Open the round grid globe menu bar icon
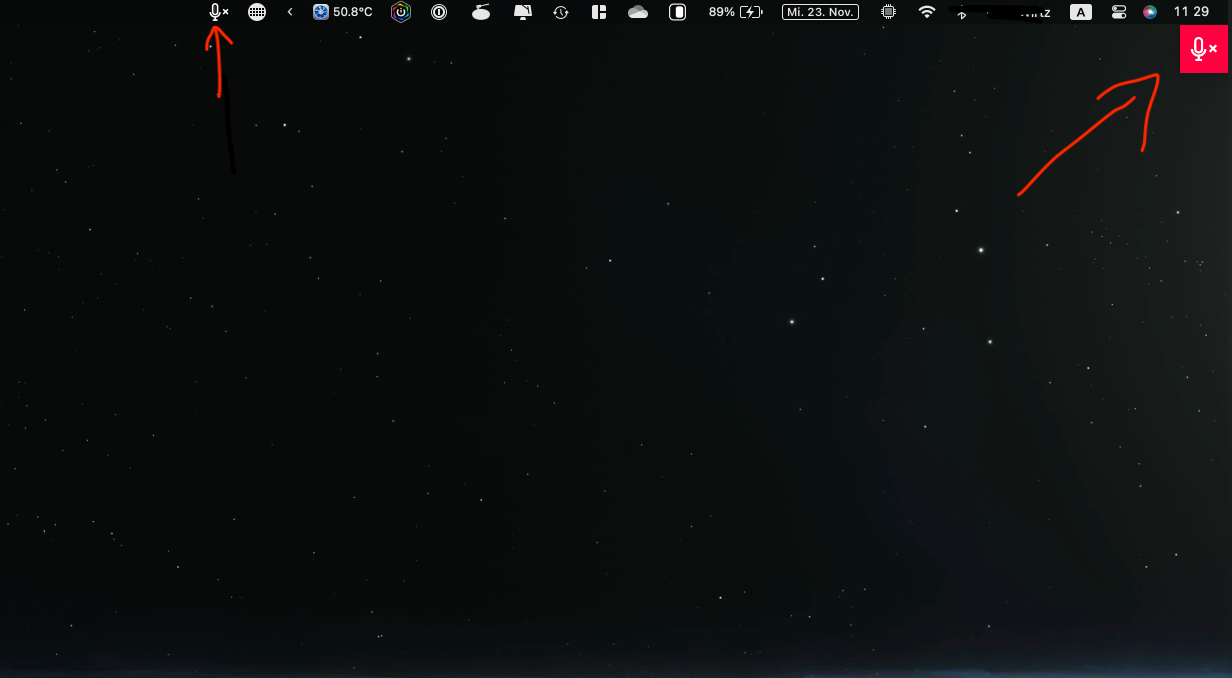This screenshot has width=1232, height=678. click(257, 12)
